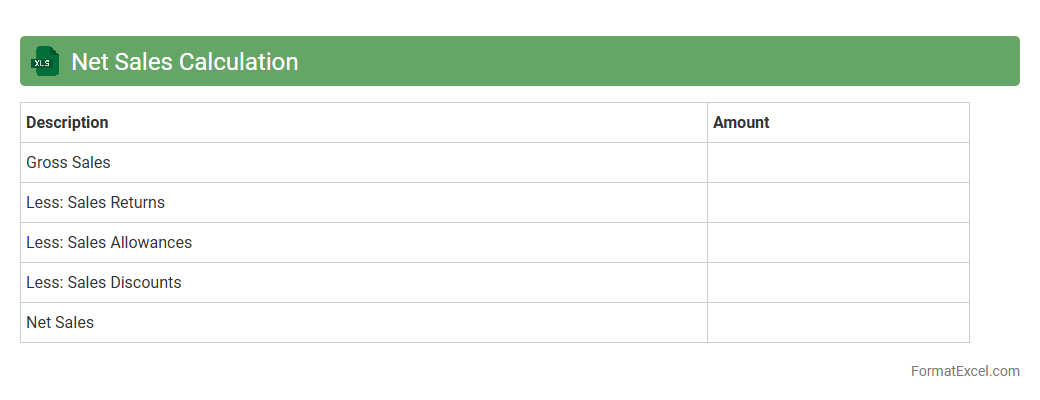Click the Sales Discounts amount cell
This screenshot has width=1040, height=400.
click(x=838, y=283)
